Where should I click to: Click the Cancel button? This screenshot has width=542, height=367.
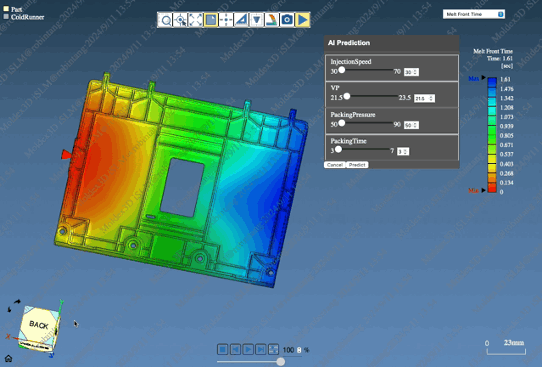click(x=335, y=165)
